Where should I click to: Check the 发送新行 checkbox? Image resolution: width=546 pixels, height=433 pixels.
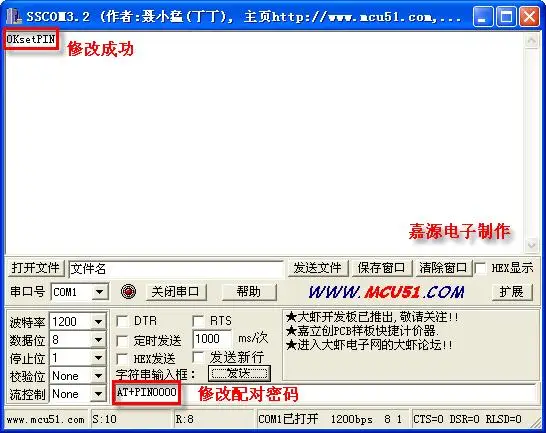198,357
